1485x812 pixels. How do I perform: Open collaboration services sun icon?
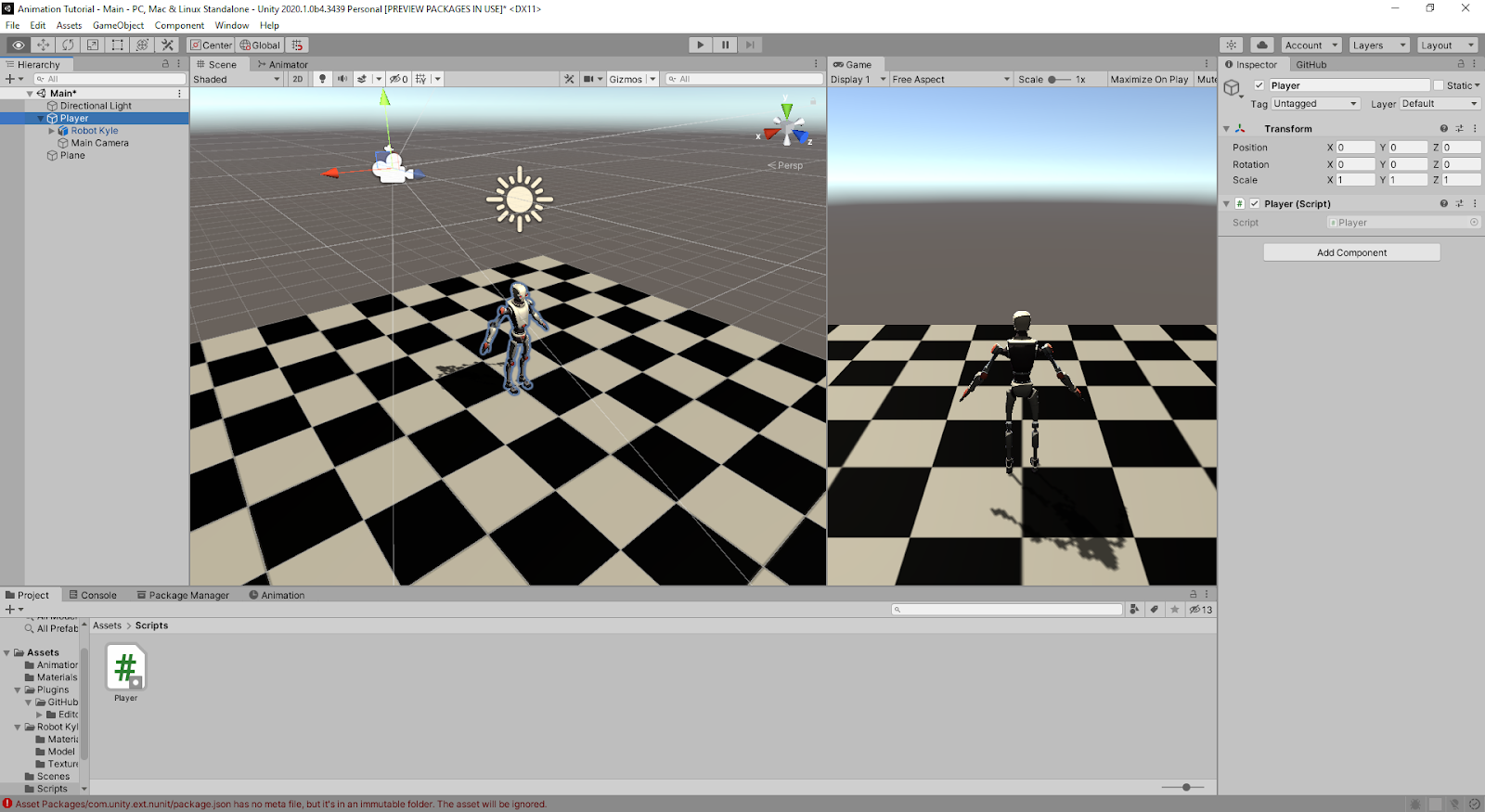[1232, 45]
